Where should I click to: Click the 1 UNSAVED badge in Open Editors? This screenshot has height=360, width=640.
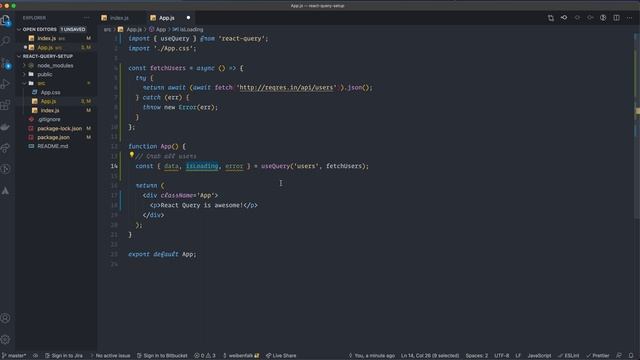point(73,29)
